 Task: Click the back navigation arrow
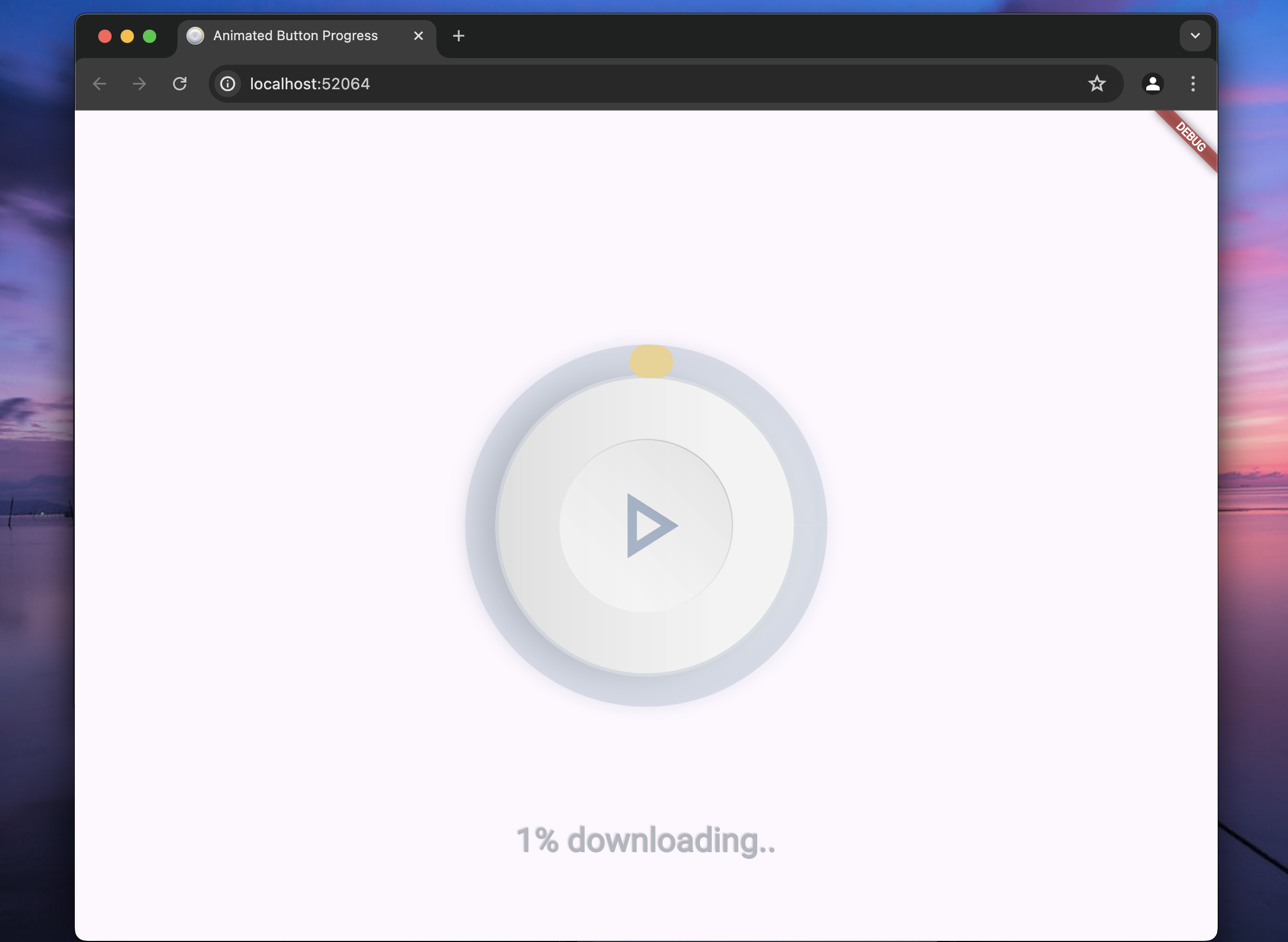pos(100,84)
